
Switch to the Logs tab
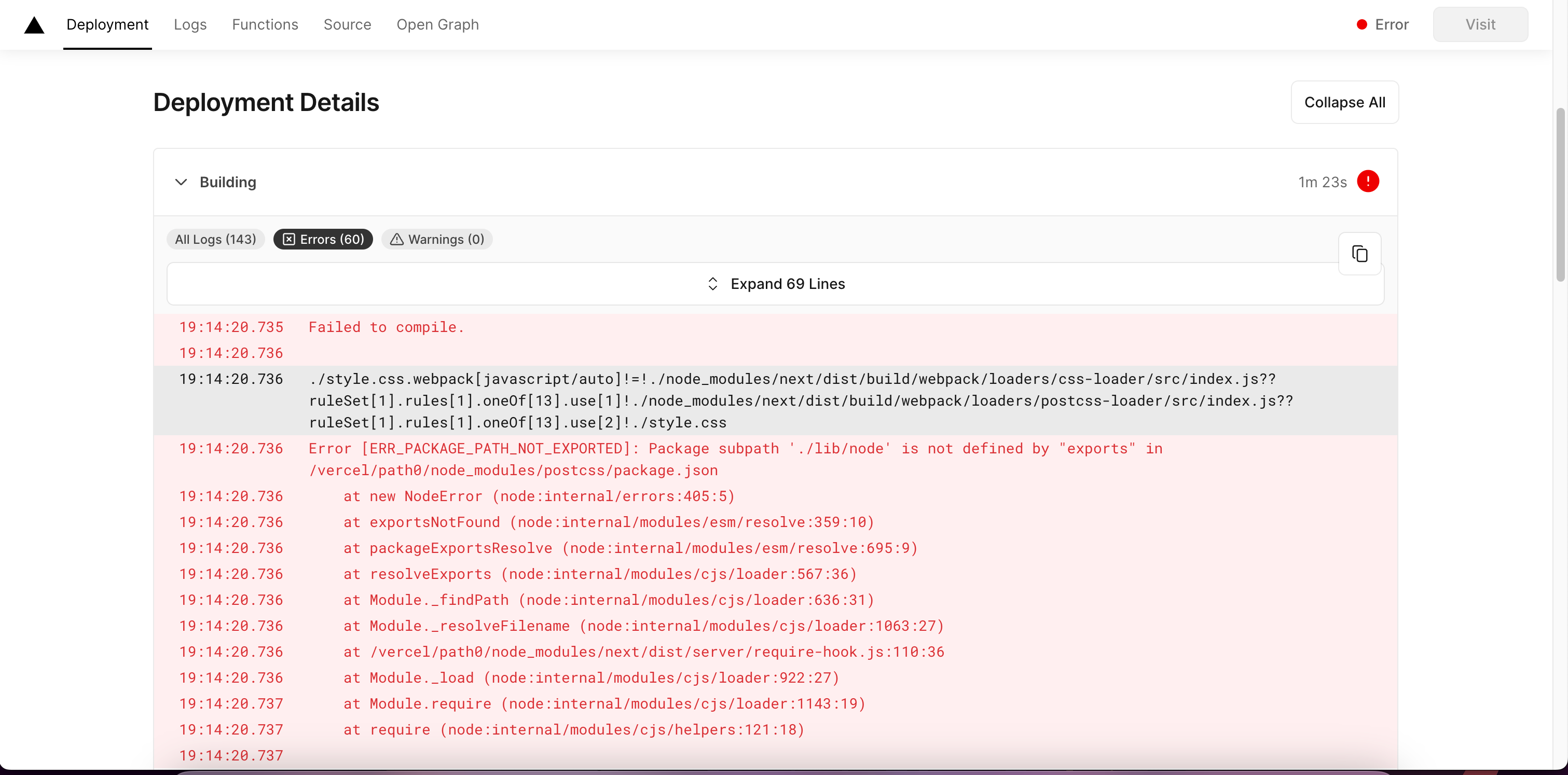tap(190, 24)
